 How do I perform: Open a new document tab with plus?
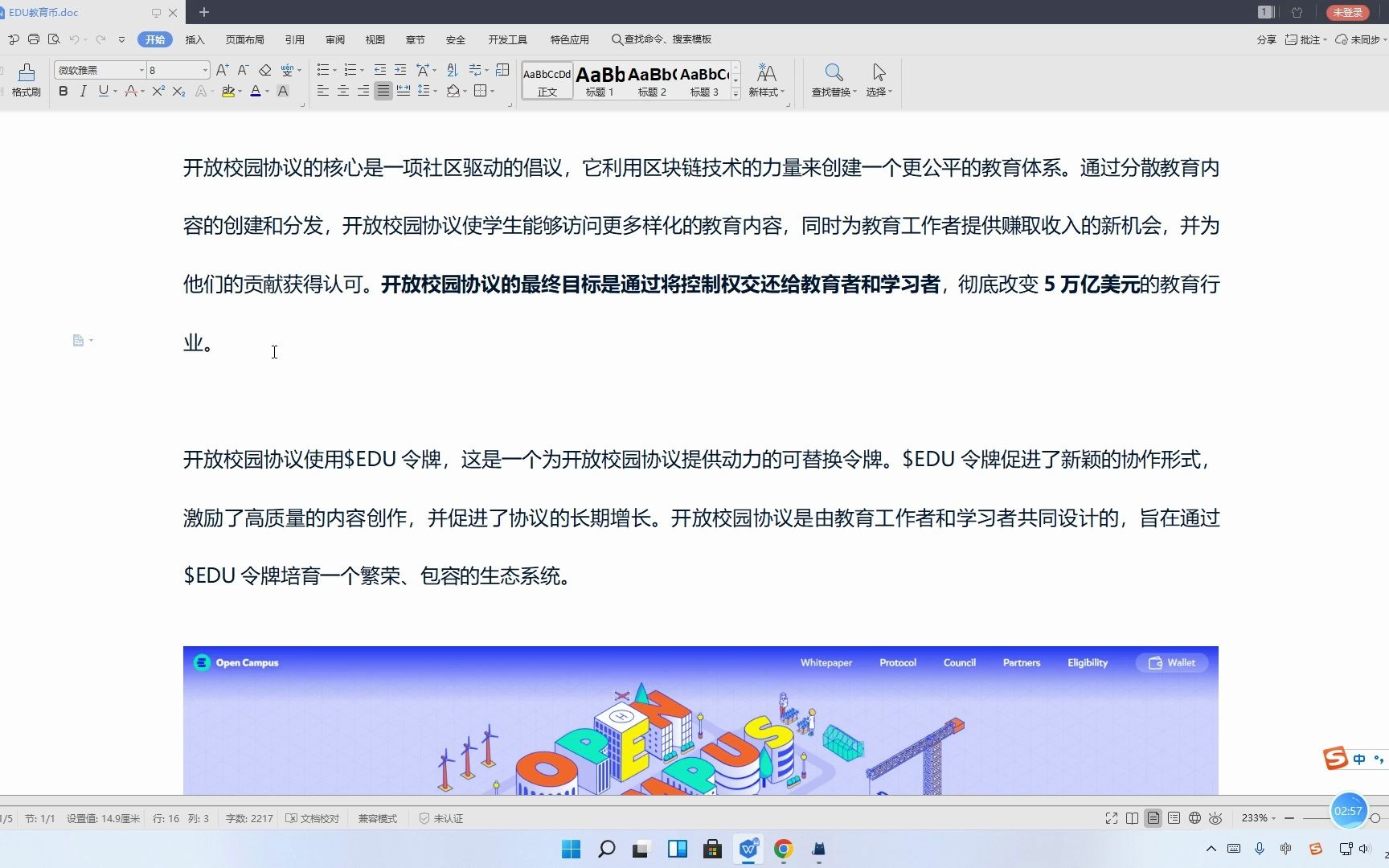point(204,12)
